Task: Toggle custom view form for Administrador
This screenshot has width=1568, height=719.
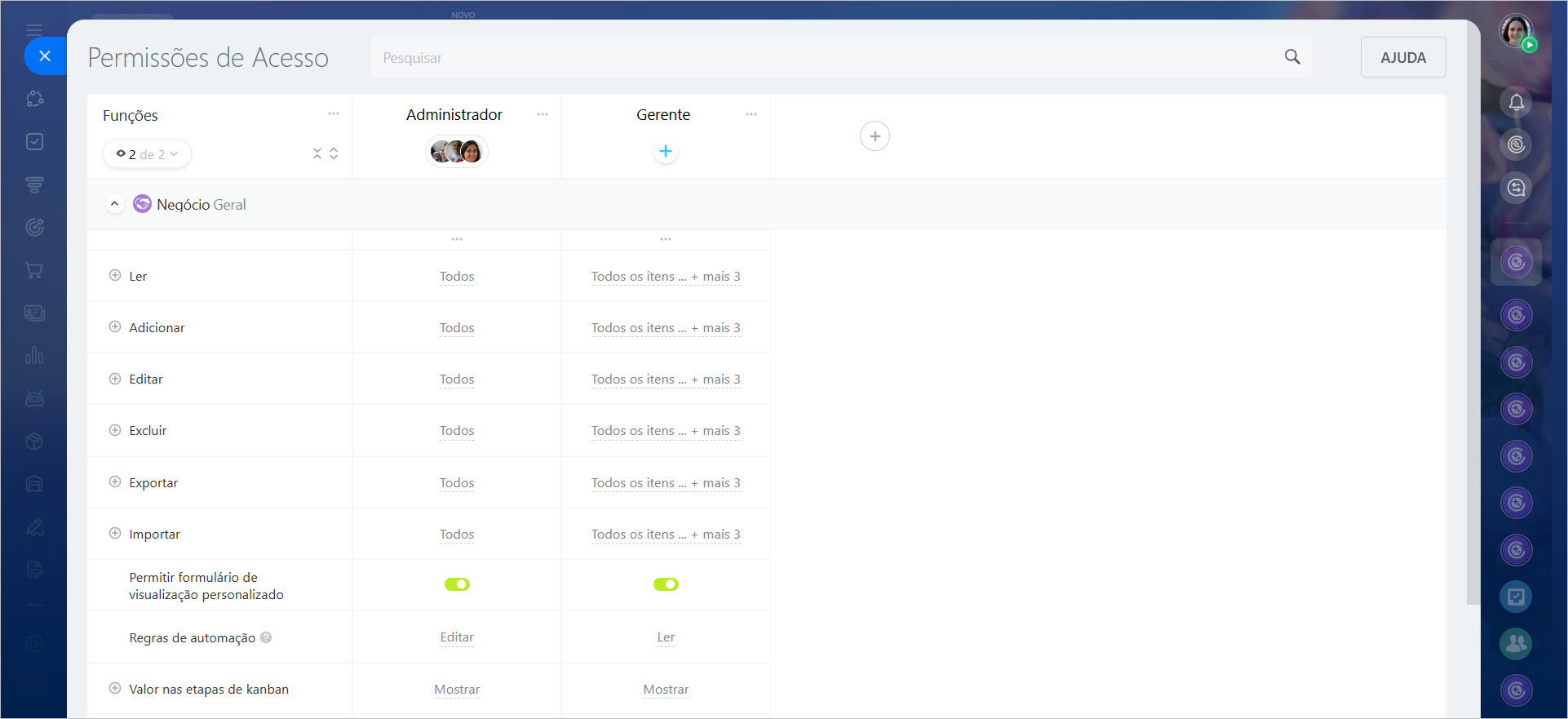Action: click(457, 584)
